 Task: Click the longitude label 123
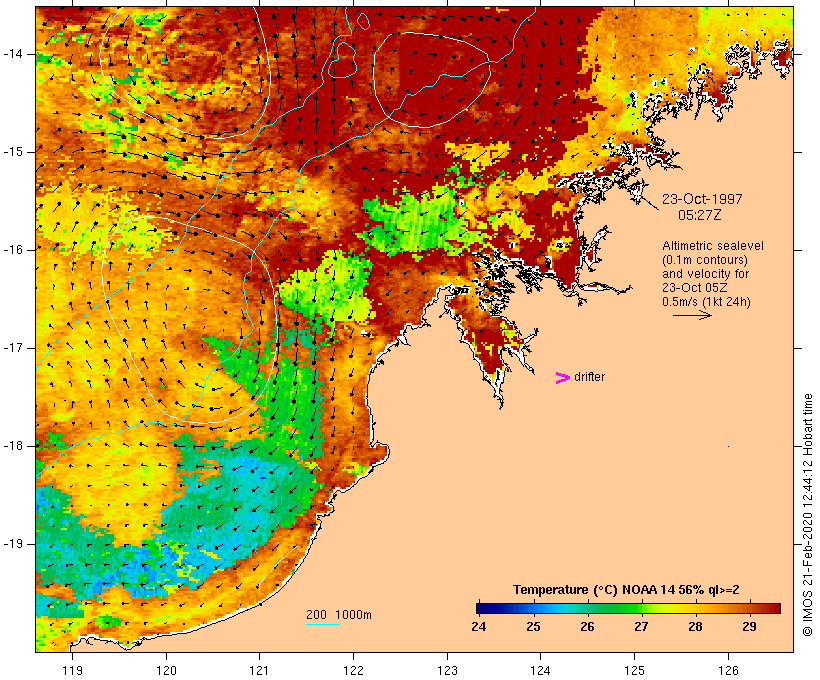coord(447,670)
